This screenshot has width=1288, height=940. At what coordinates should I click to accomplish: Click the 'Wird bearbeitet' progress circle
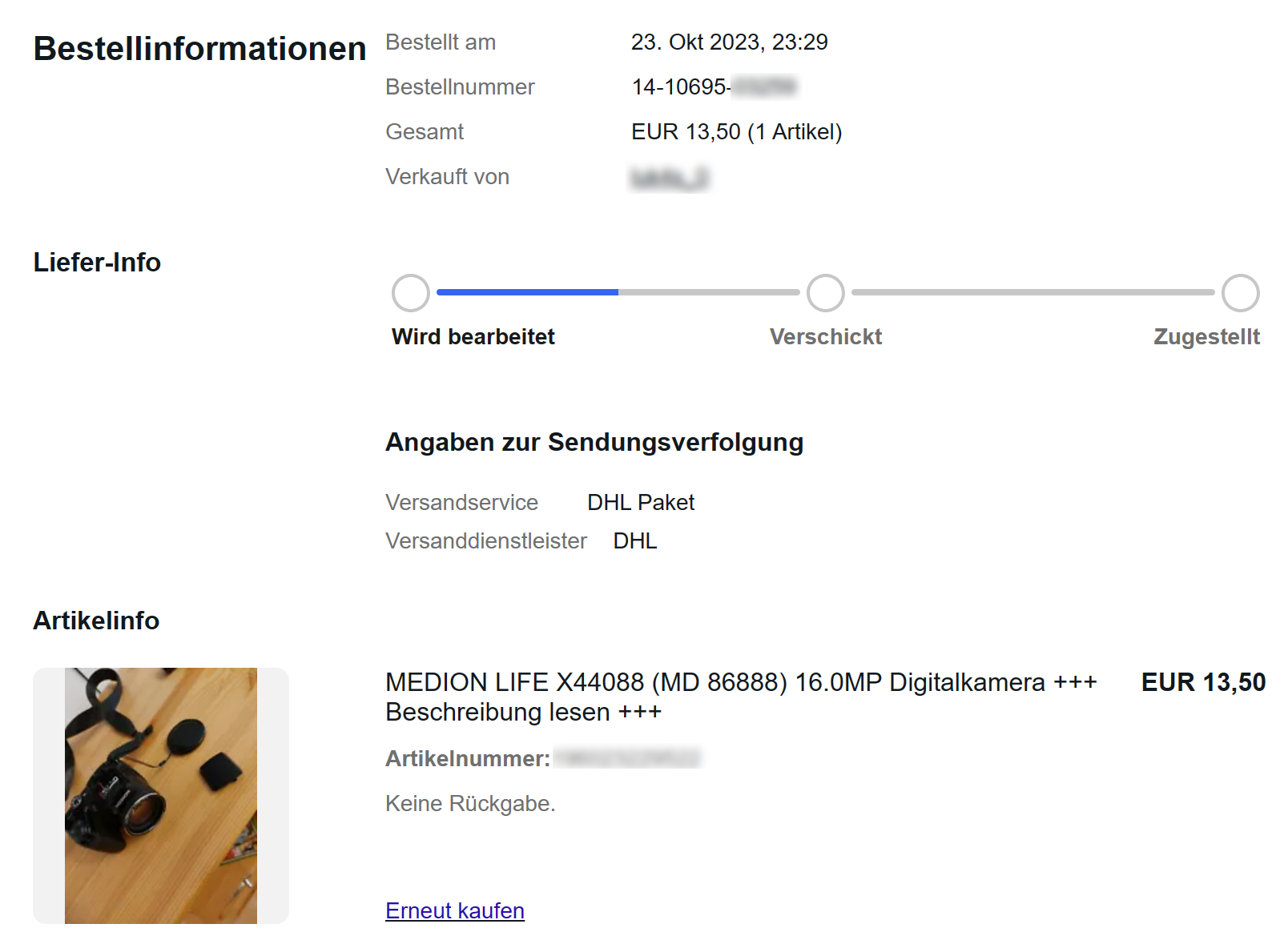[x=411, y=293]
